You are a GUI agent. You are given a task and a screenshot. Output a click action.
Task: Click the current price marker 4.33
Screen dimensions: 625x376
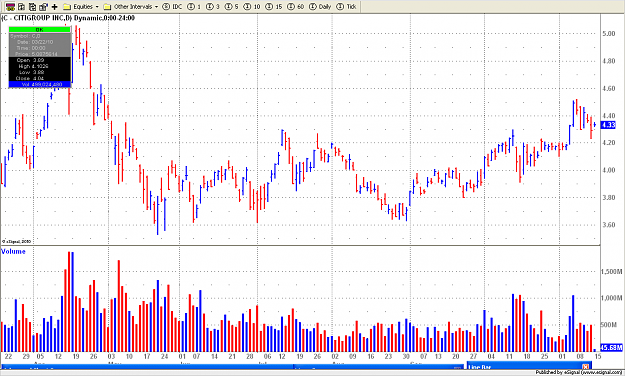pyautogui.click(x=608, y=125)
